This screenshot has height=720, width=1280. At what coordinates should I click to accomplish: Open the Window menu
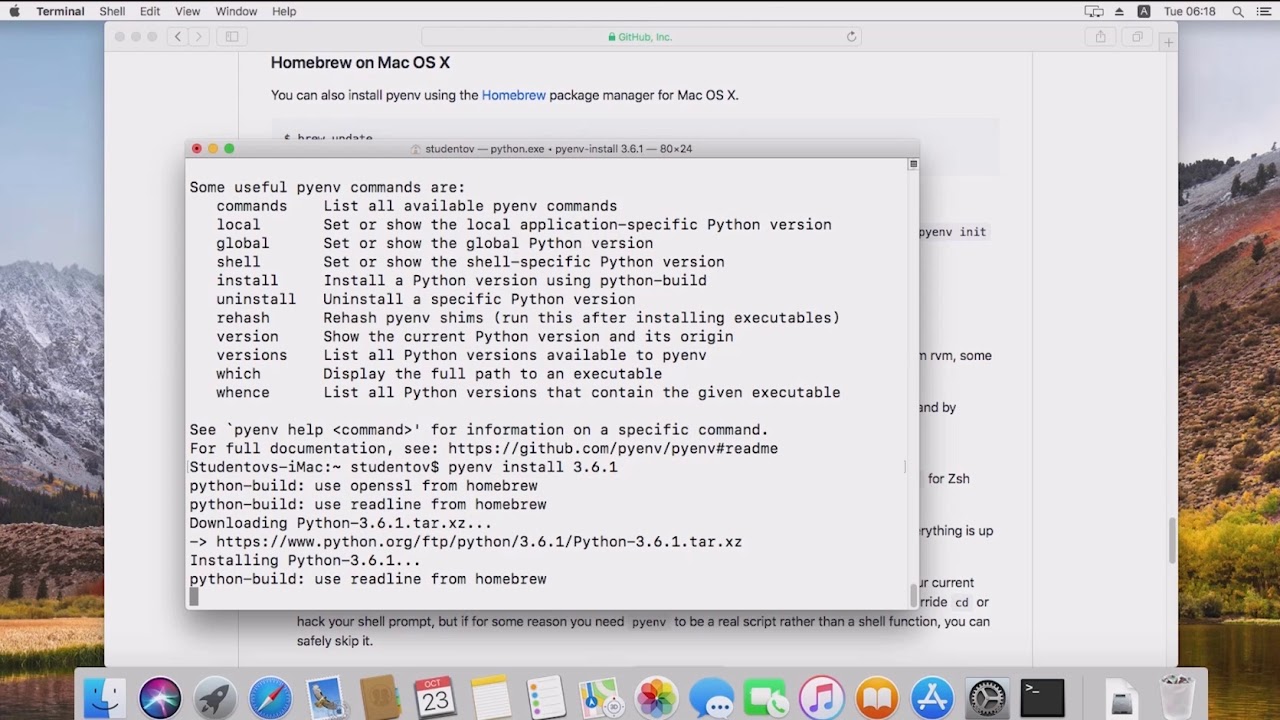(x=236, y=11)
